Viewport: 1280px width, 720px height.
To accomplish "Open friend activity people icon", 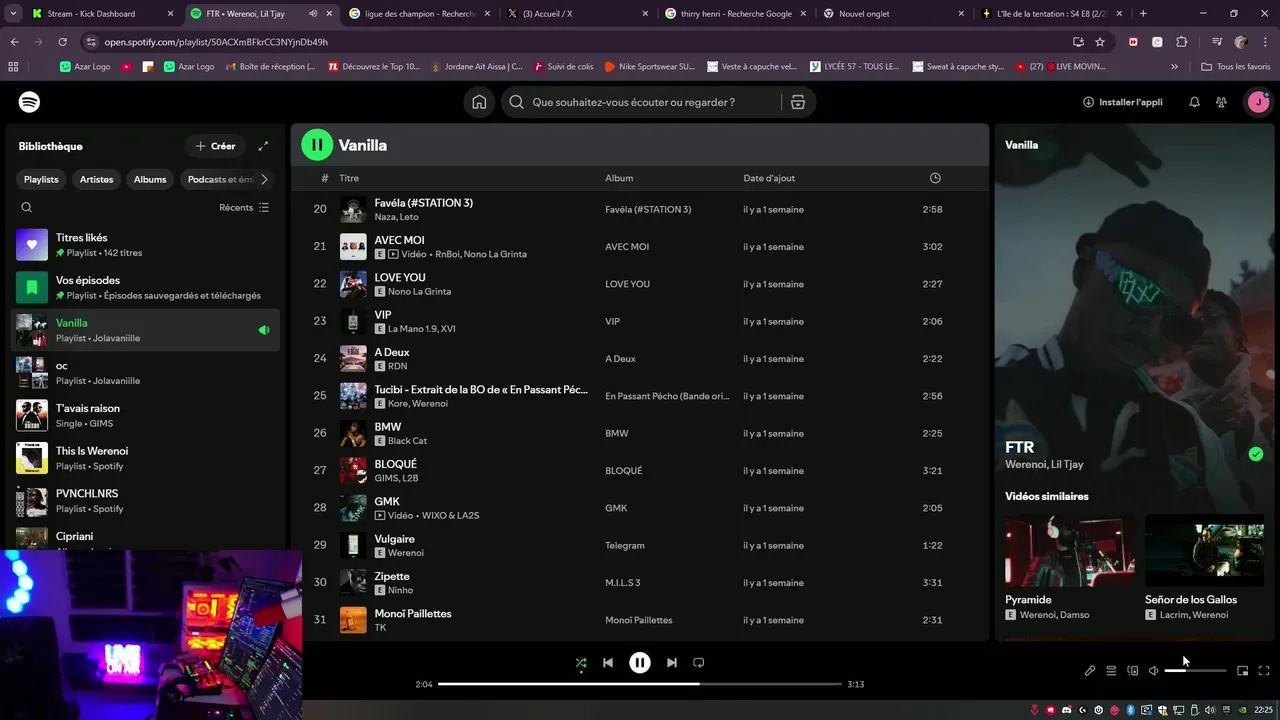I will 1221,102.
